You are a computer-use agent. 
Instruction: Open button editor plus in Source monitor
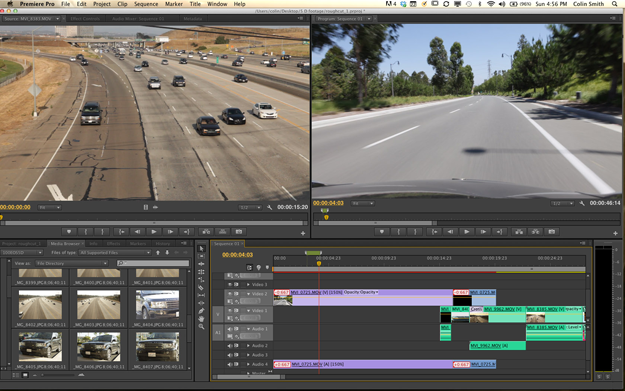click(x=303, y=233)
